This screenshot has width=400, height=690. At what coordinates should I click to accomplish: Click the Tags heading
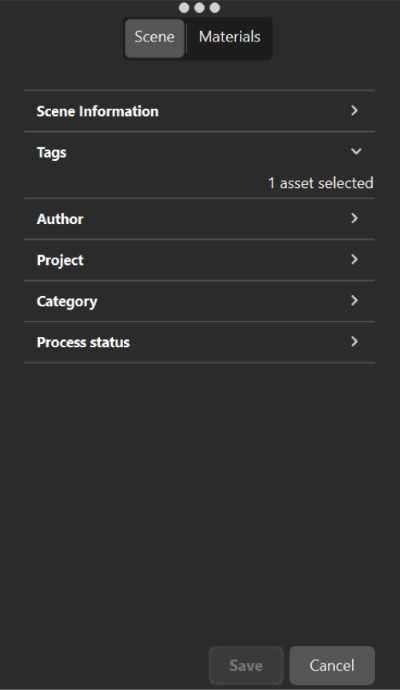51,153
